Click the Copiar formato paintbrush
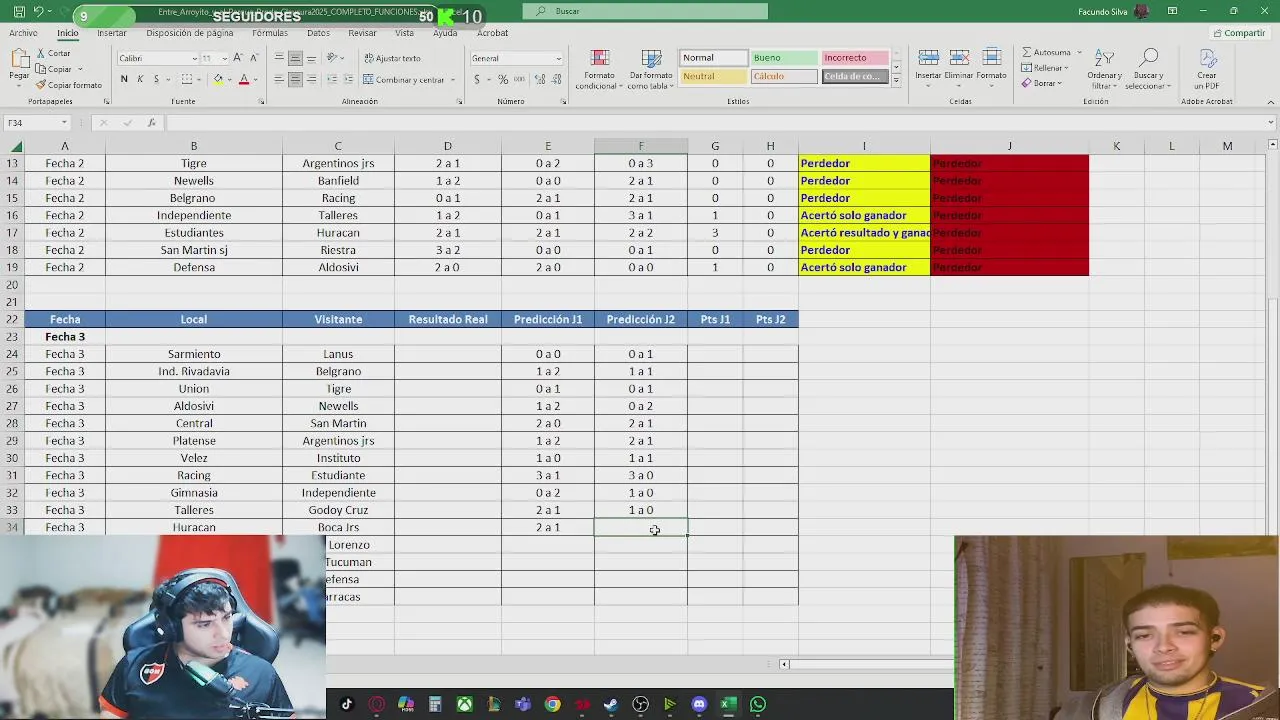Viewport: 1280px width, 720px height. tap(41, 85)
